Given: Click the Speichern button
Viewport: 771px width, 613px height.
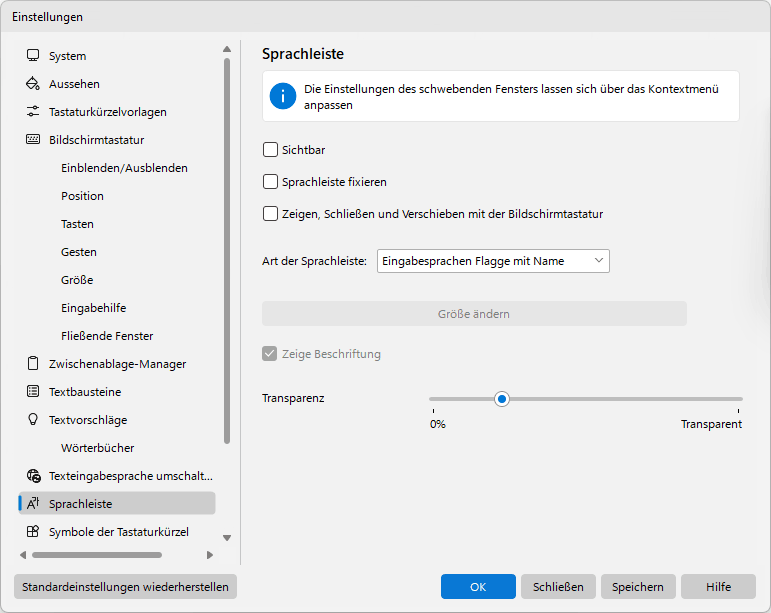Looking at the screenshot, I should pos(638,586).
